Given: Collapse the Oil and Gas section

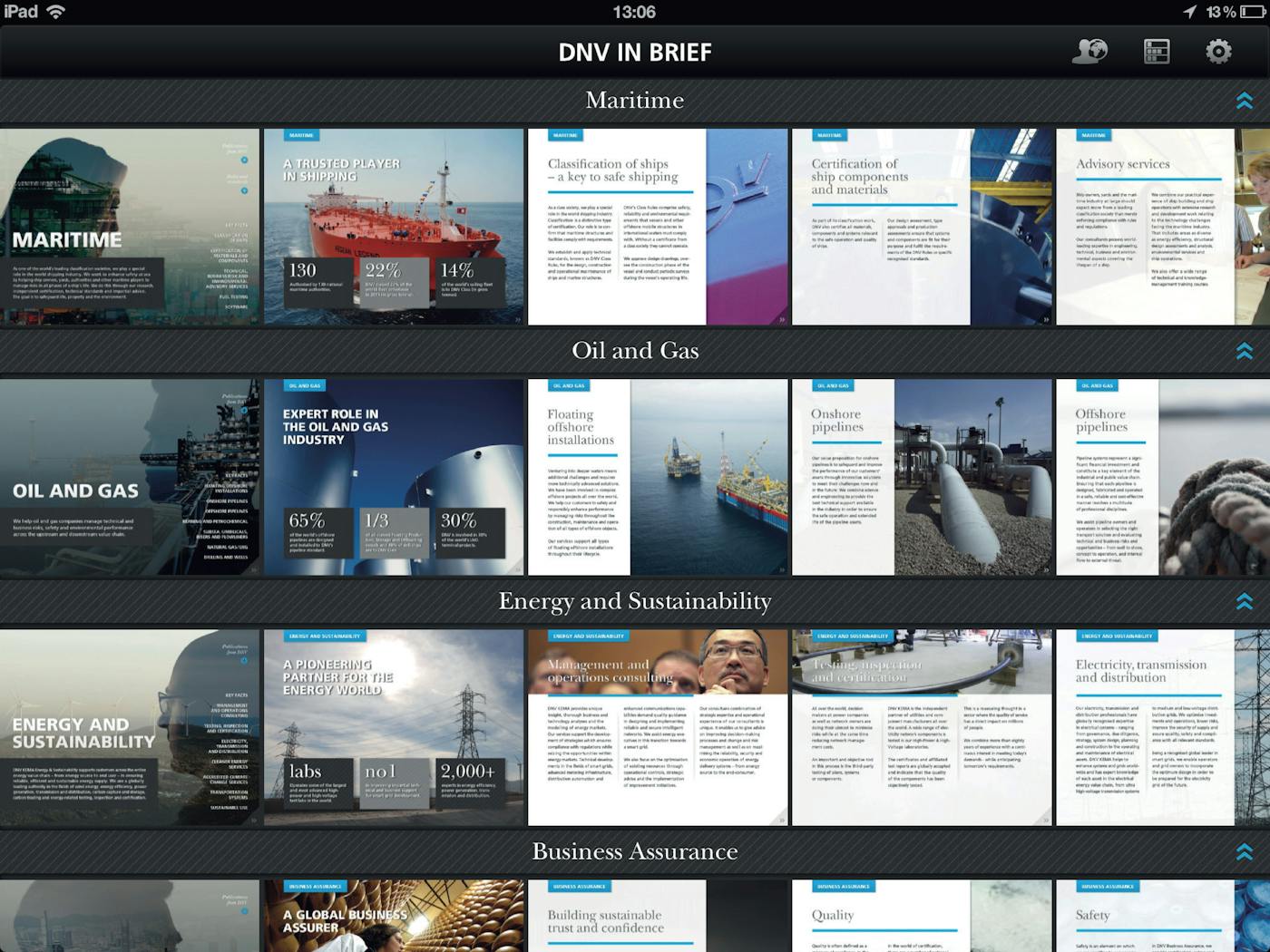Looking at the screenshot, I should pyautogui.click(x=1244, y=351).
